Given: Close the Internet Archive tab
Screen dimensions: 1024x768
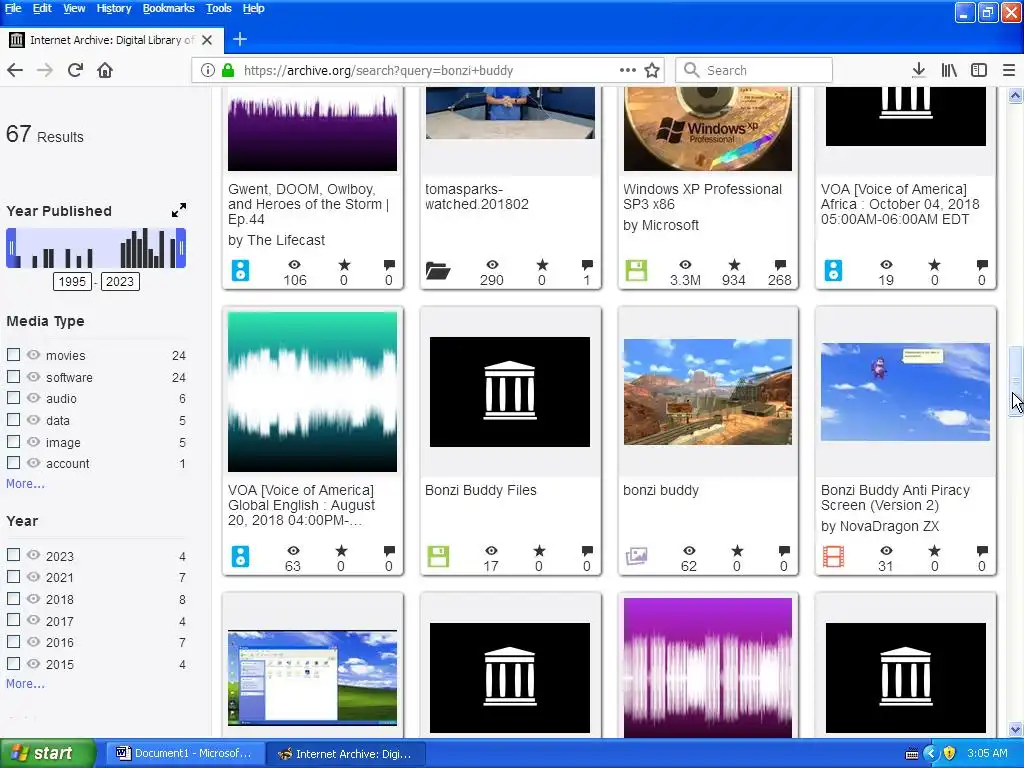Looking at the screenshot, I should pyautogui.click(x=207, y=40).
